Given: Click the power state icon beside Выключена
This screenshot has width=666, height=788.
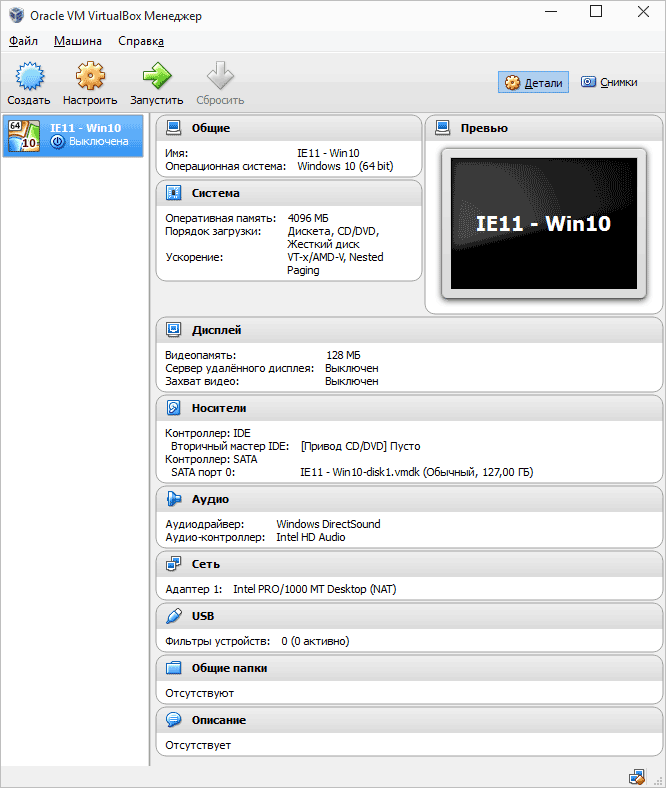Looking at the screenshot, I should [58, 142].
